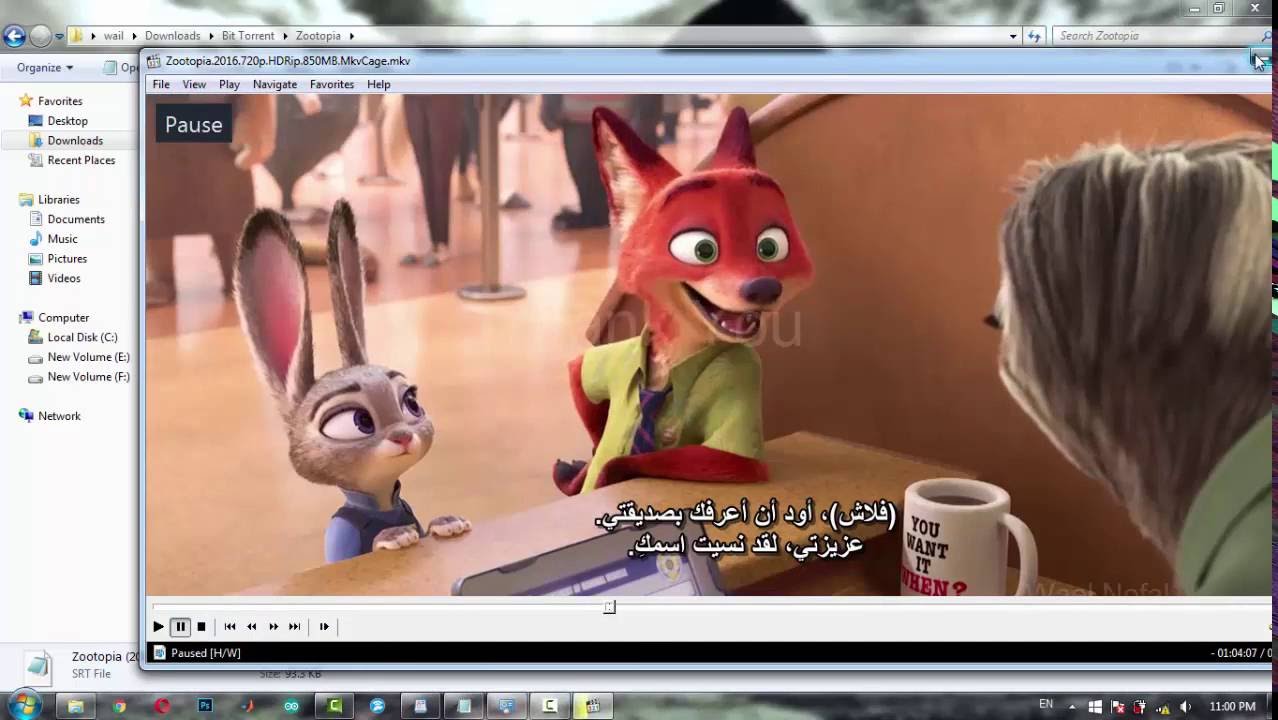Select Favorites in the navigation pane
The image size is (1278, 720).
[60, 101]
